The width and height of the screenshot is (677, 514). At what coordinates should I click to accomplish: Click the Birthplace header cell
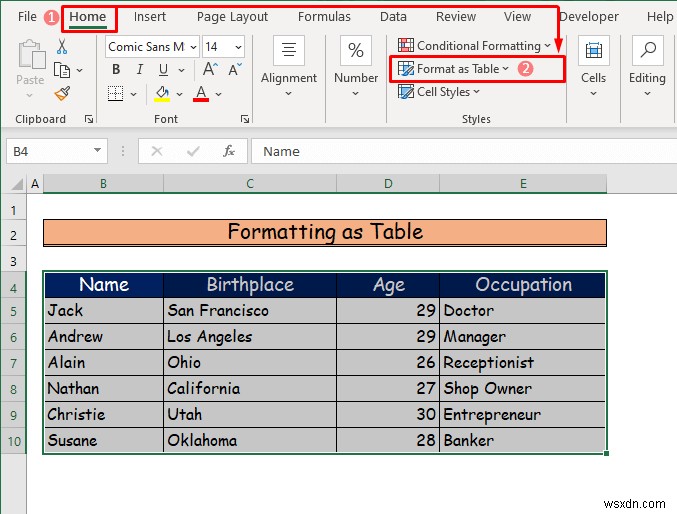tap(250, 285)
